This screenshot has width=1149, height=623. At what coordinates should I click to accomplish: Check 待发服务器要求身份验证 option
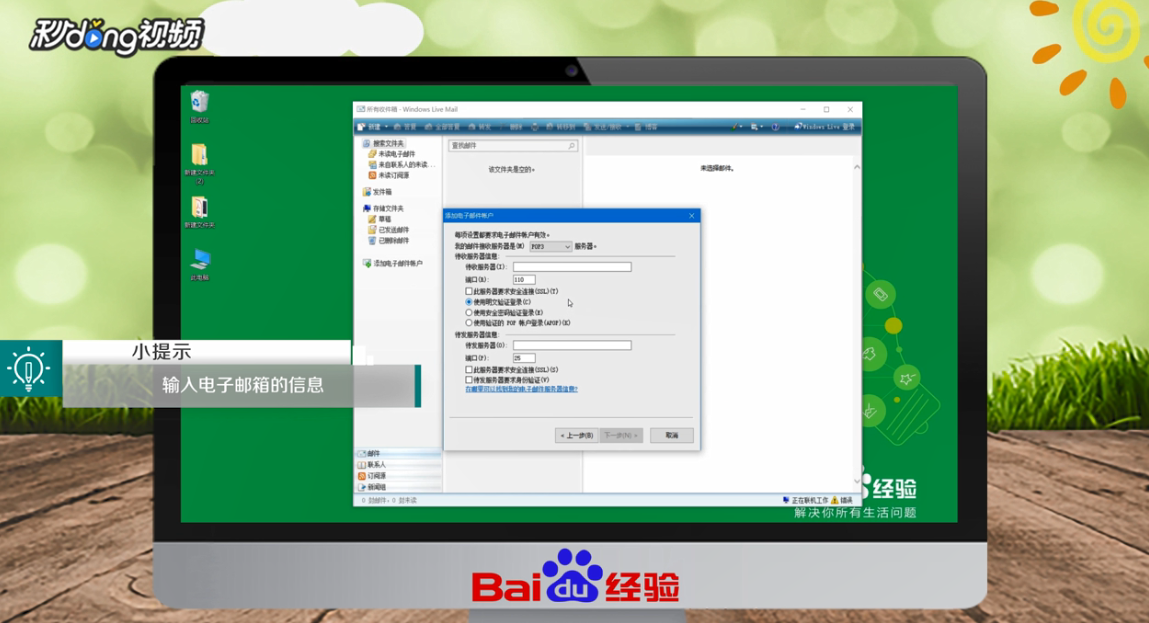pos(467,379)
